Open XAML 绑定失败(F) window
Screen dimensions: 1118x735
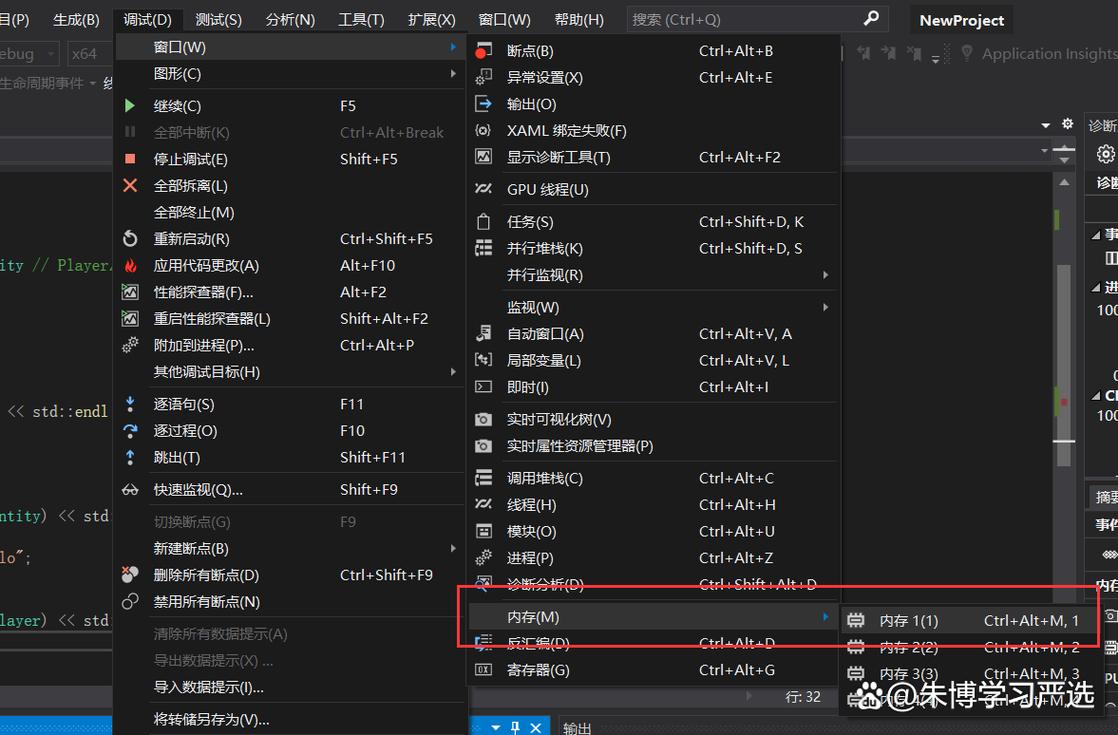pos(653,130)
